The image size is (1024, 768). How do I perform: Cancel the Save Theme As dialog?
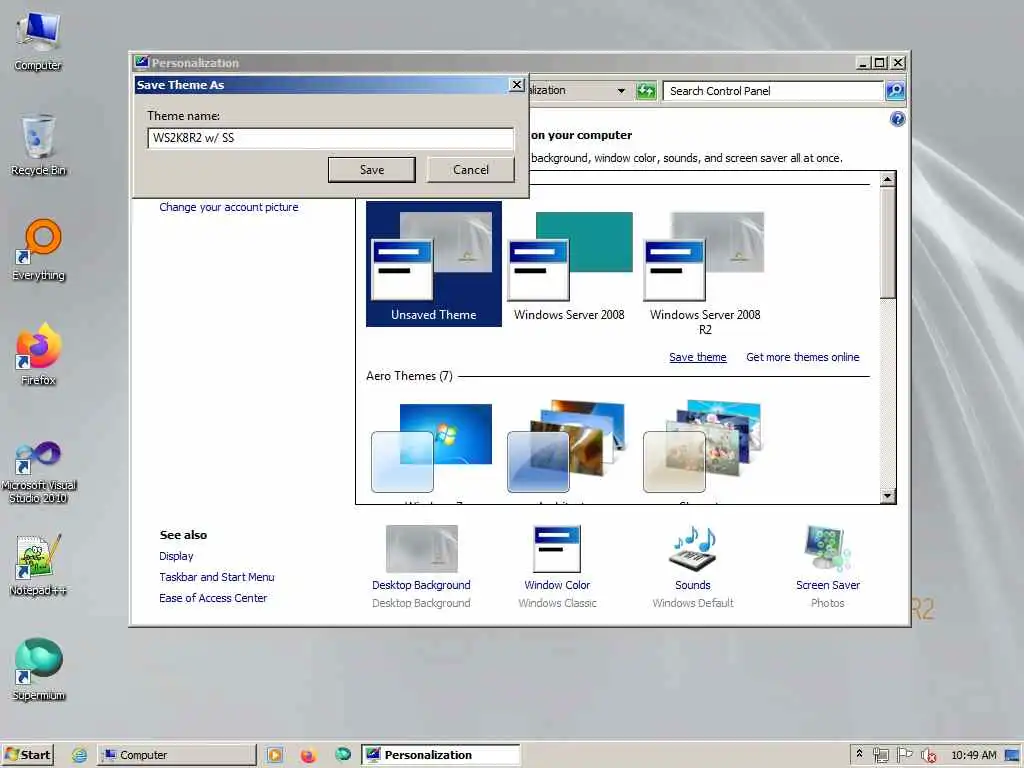tap(470, 170)
